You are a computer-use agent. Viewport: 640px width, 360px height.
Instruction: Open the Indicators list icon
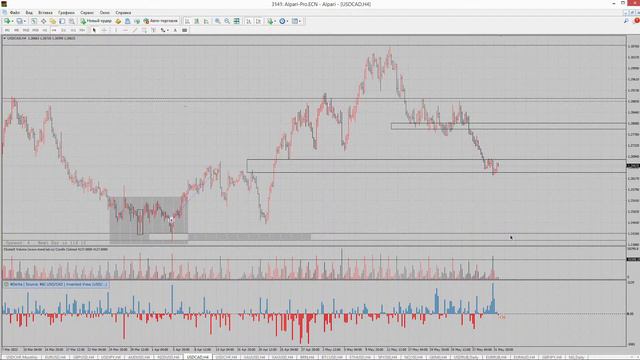(270, 21)
